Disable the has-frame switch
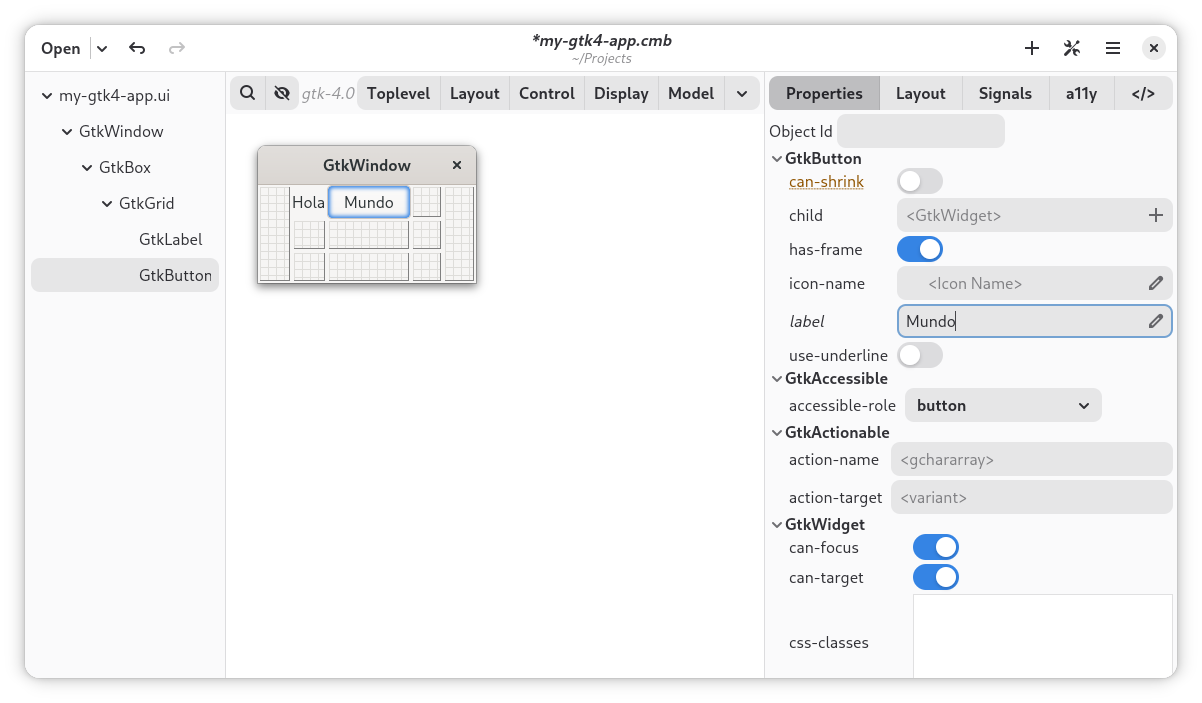This screenshot has width=1202, height=703. [x=920, y=249]
